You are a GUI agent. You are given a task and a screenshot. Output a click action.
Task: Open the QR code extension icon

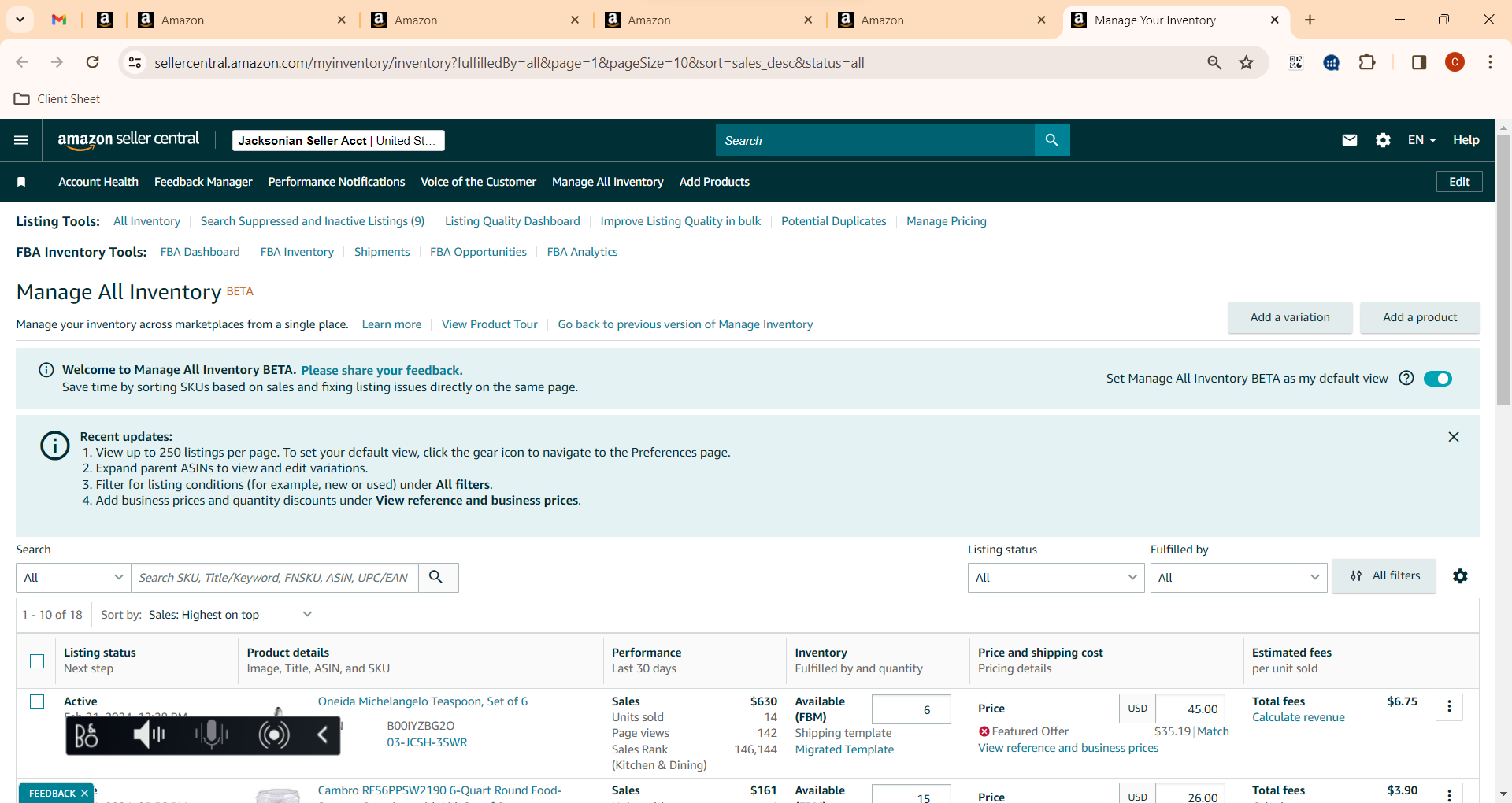pos(1295,62)
